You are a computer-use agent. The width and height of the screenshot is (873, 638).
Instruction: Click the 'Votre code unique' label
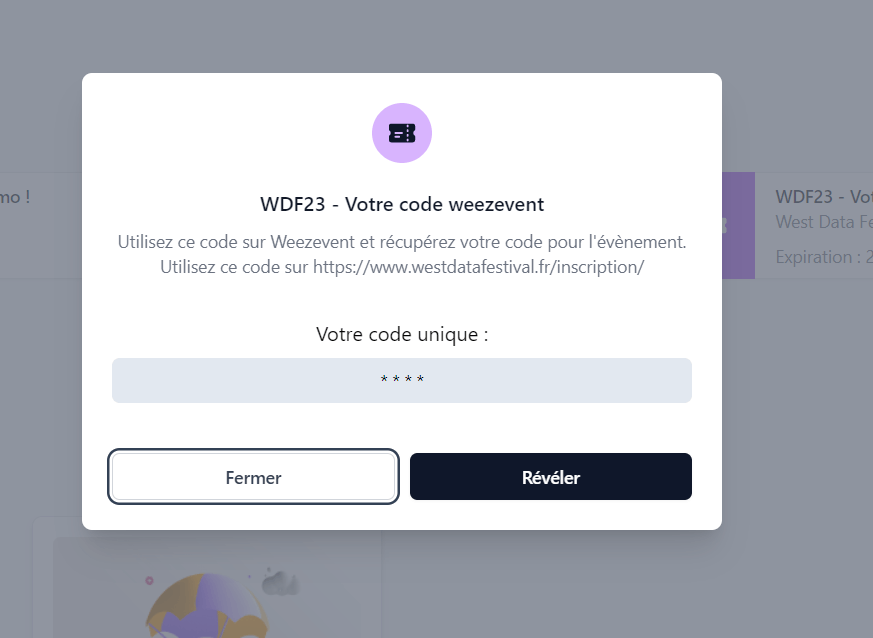point(402,334)
